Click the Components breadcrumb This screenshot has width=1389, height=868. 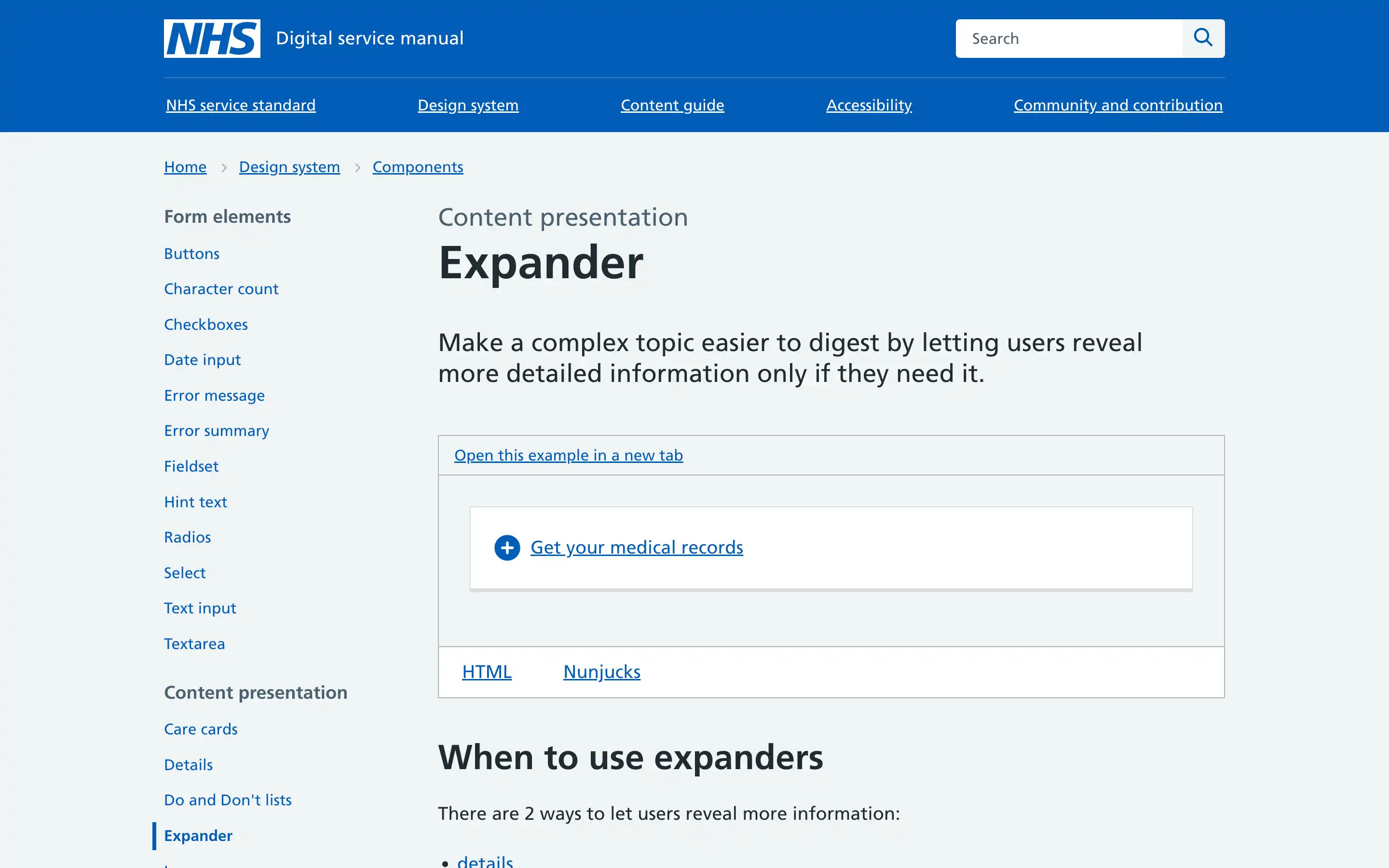[418, 167]
